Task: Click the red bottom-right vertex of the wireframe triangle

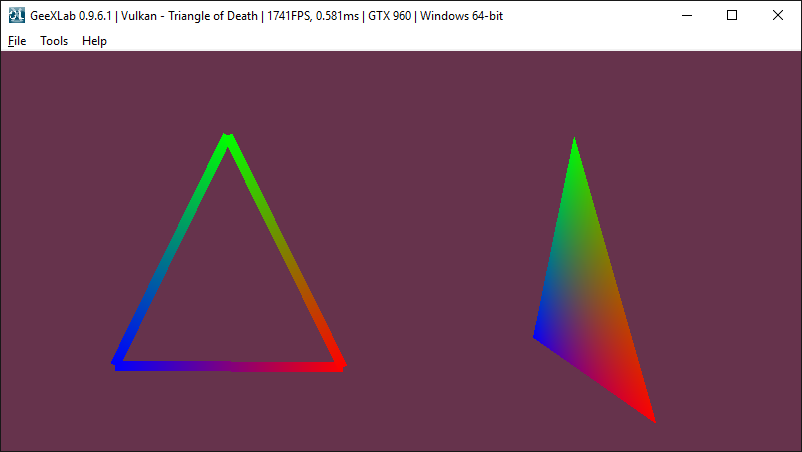Action: (339, 364)
